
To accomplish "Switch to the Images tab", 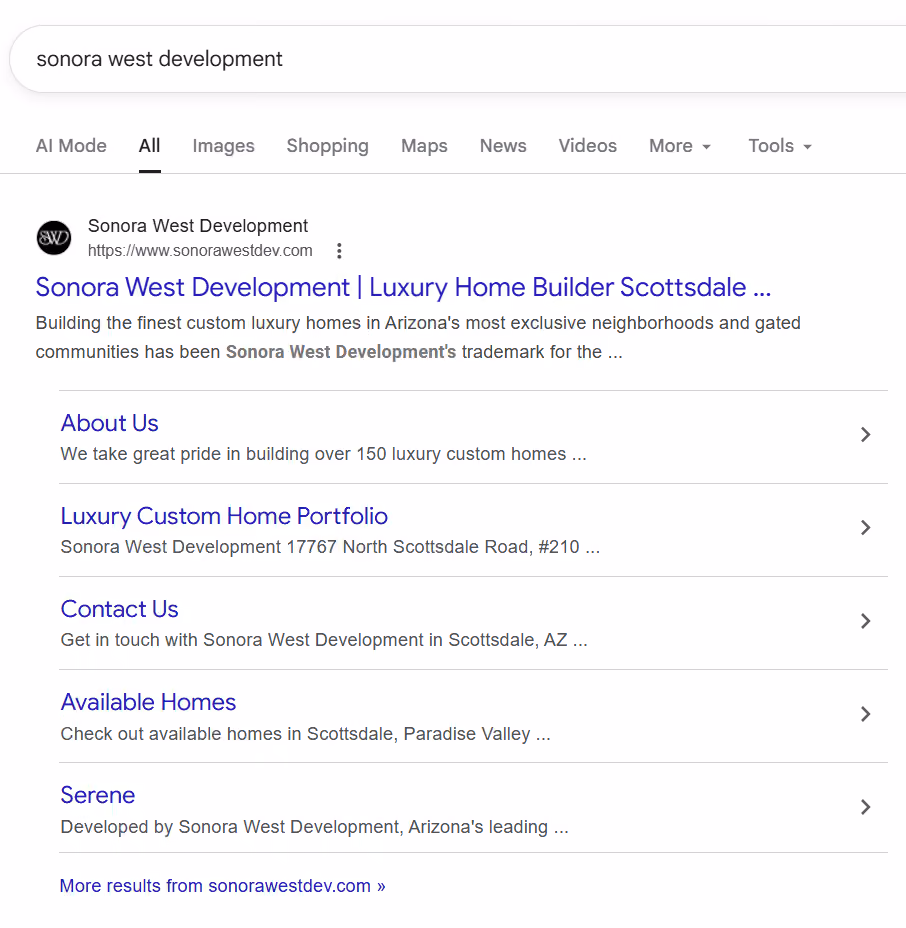I will (223, 146).
